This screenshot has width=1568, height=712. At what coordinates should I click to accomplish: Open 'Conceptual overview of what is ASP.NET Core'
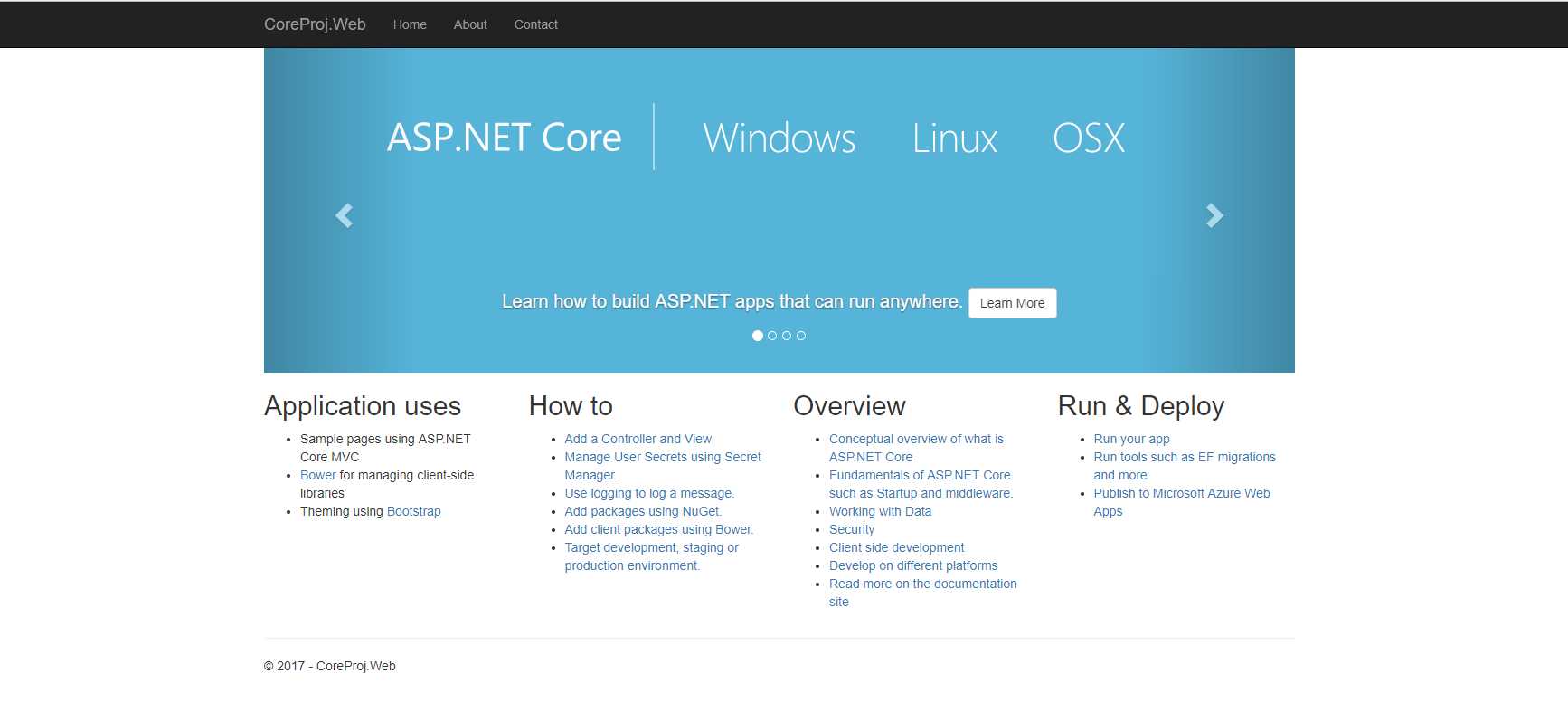click(916, 448)
